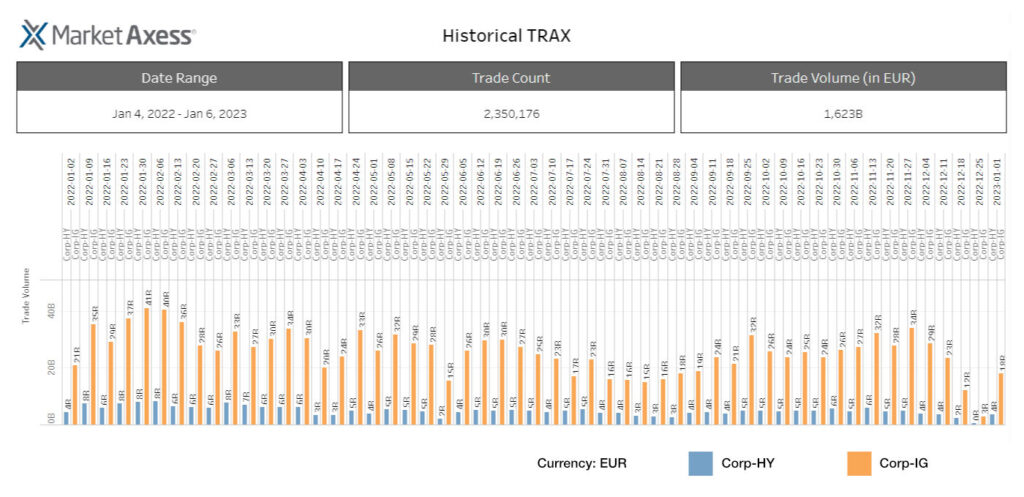Click the Corp-IG bar for 2022-09-25
Viewport: 1024px width, 497px height.
(752, 380)
